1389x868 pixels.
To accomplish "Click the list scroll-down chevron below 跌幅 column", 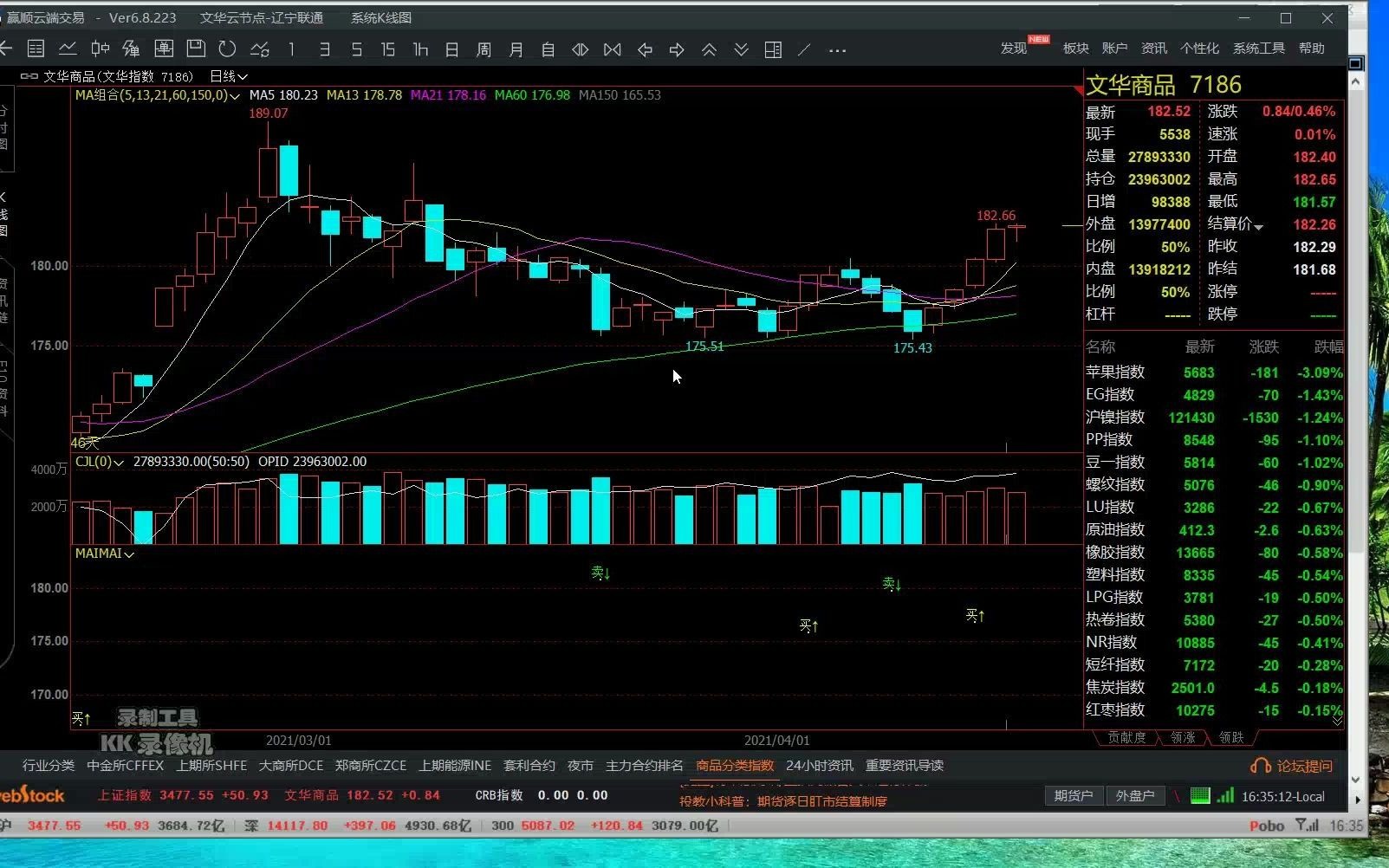I will click(1337, 721).
